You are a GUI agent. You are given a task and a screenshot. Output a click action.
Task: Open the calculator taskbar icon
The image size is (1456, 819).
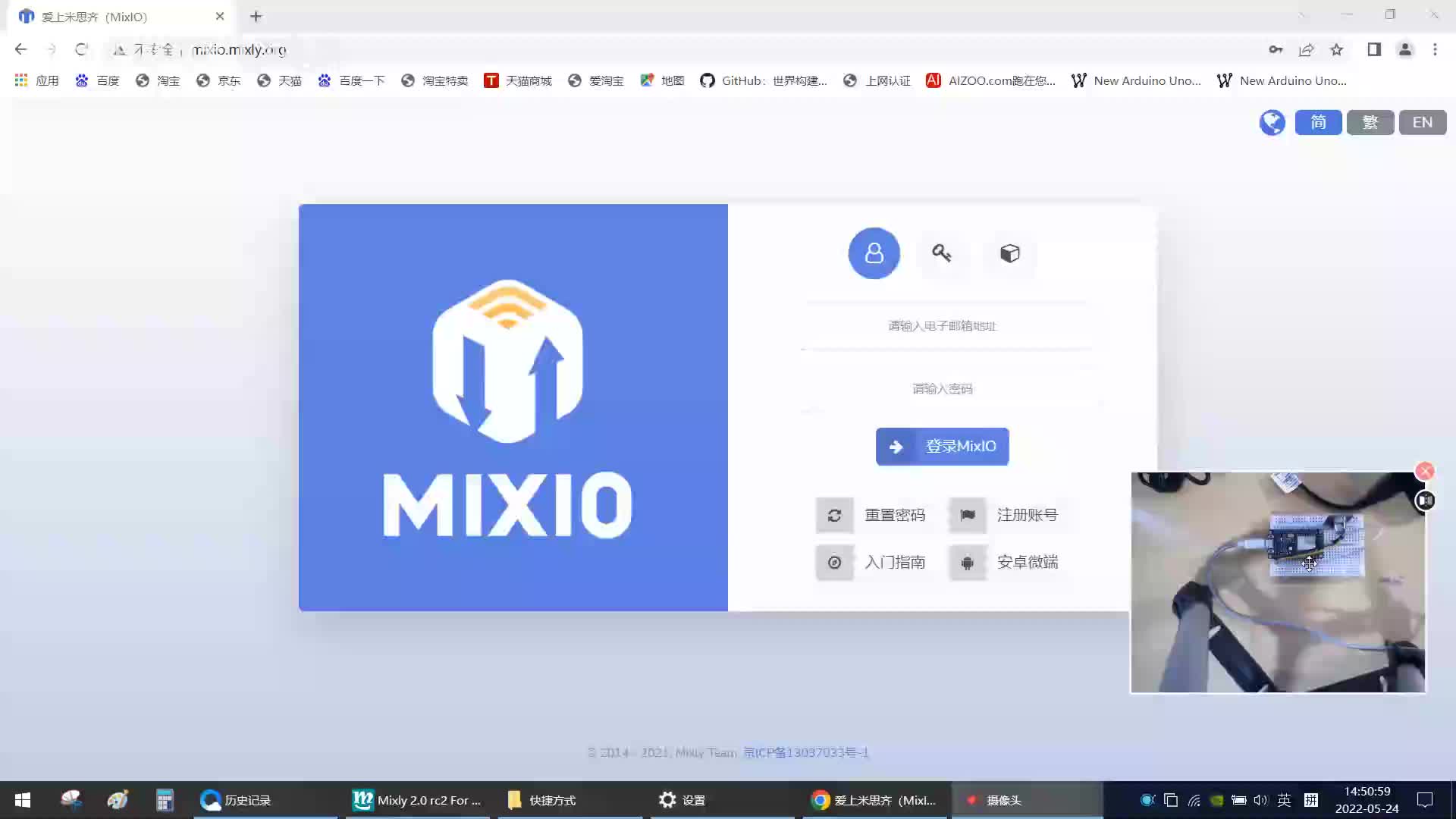pyautogui.click(x=165, y=800)
